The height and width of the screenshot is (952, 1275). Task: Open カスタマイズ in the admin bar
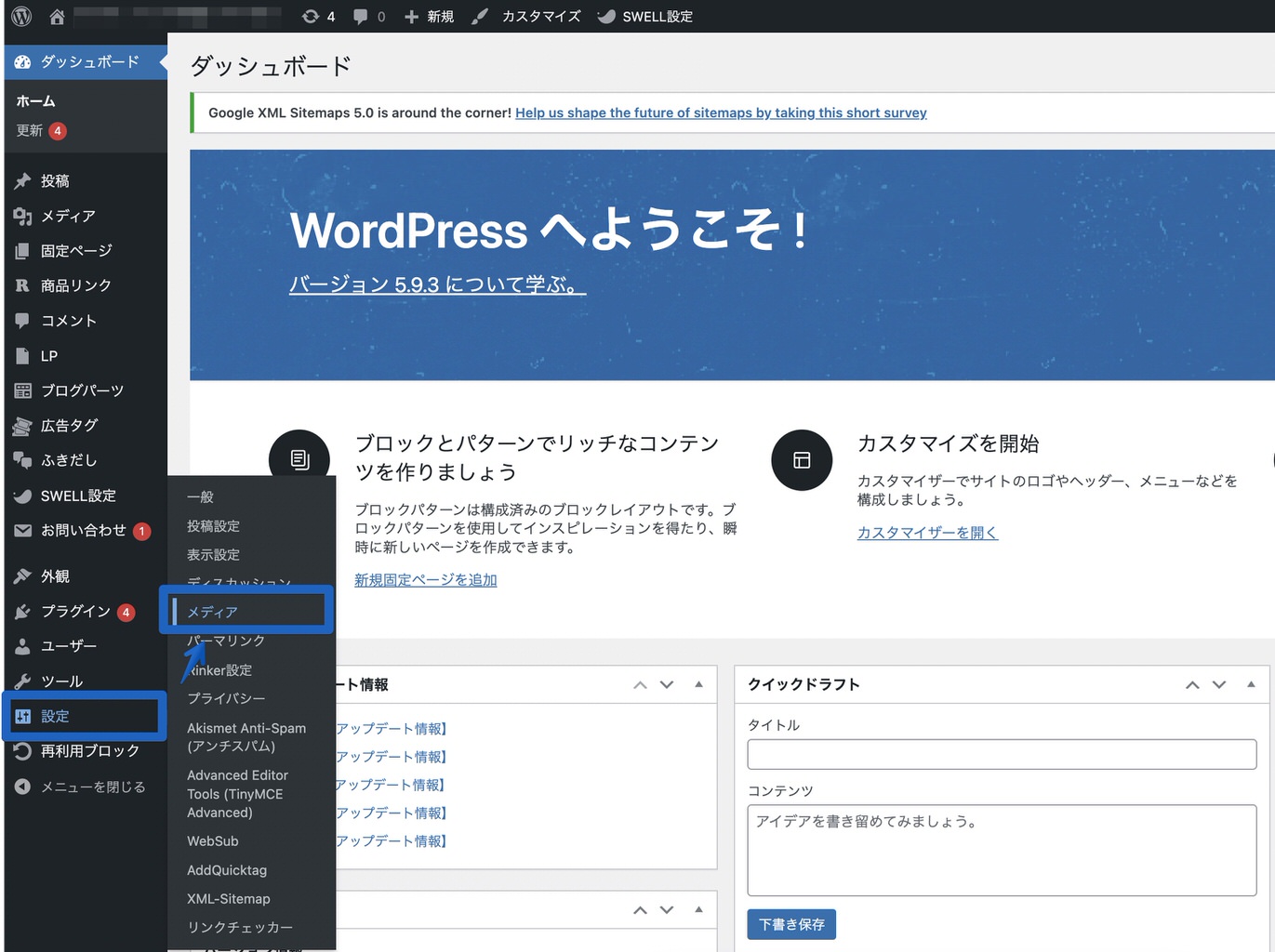[x=525, y=16]
